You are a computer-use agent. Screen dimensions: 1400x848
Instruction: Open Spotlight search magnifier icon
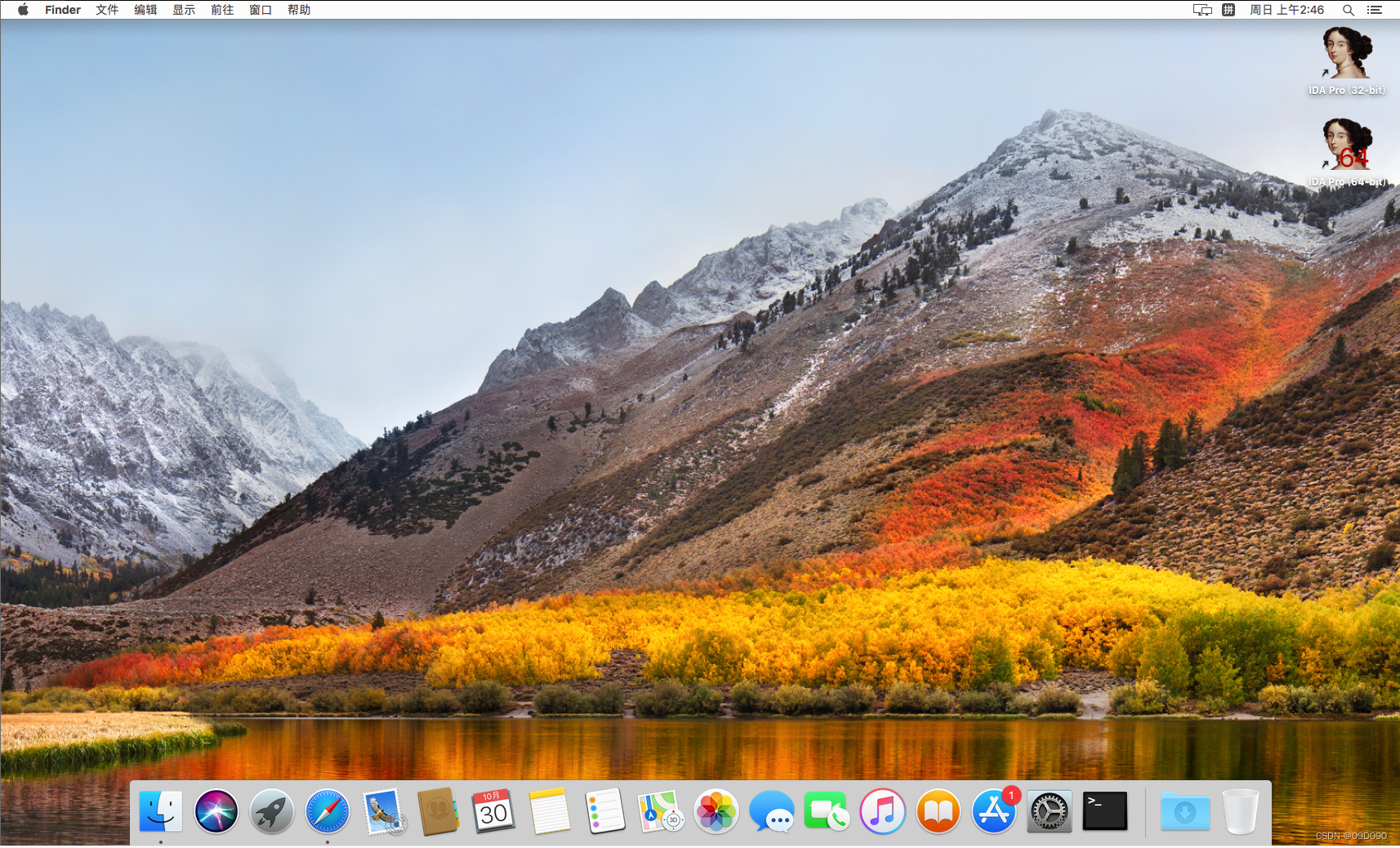1349,10
